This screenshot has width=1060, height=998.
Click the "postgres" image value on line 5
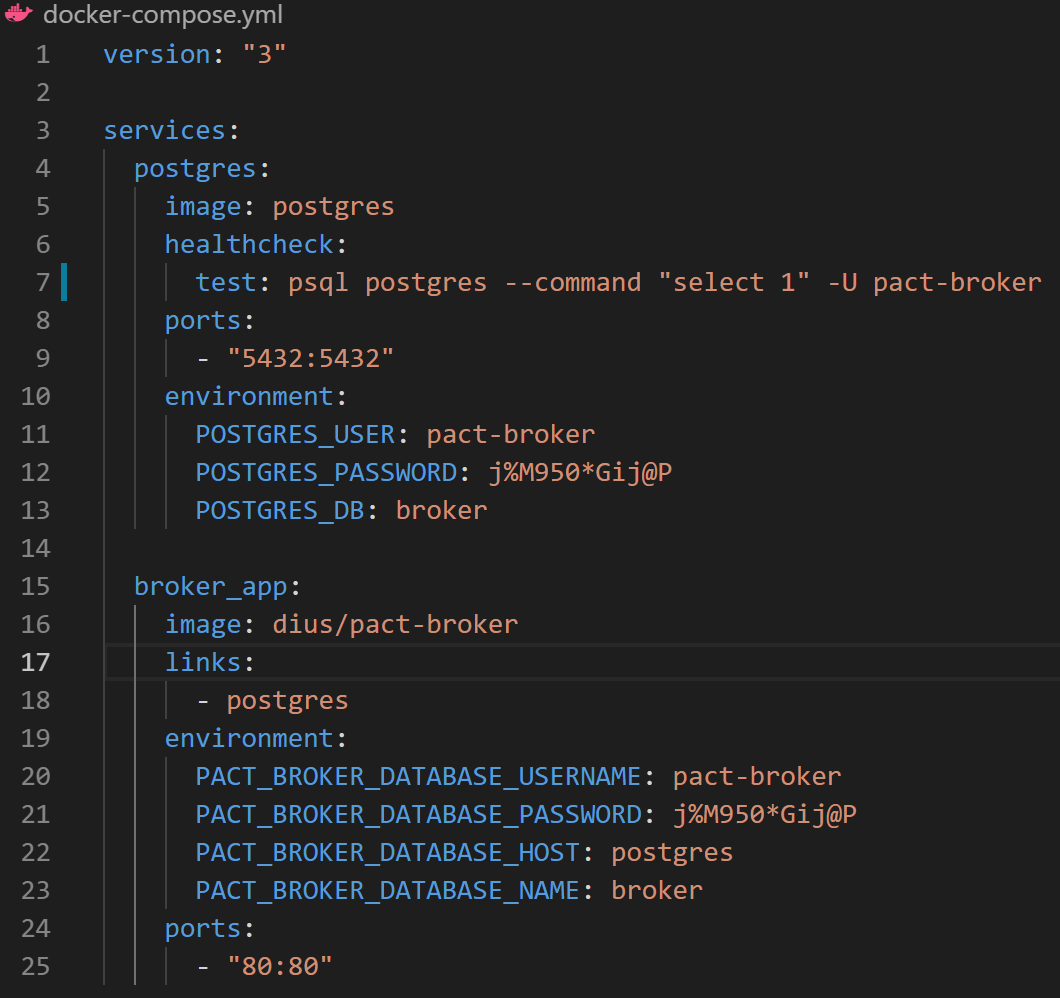pyautogui.click(x=333, y=206)
